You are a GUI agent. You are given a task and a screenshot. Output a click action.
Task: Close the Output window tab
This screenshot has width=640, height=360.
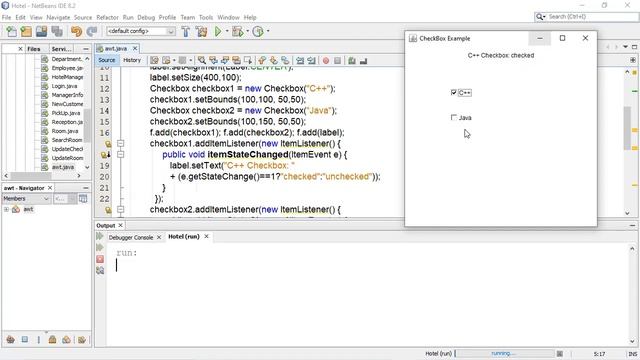click(120, 225)
